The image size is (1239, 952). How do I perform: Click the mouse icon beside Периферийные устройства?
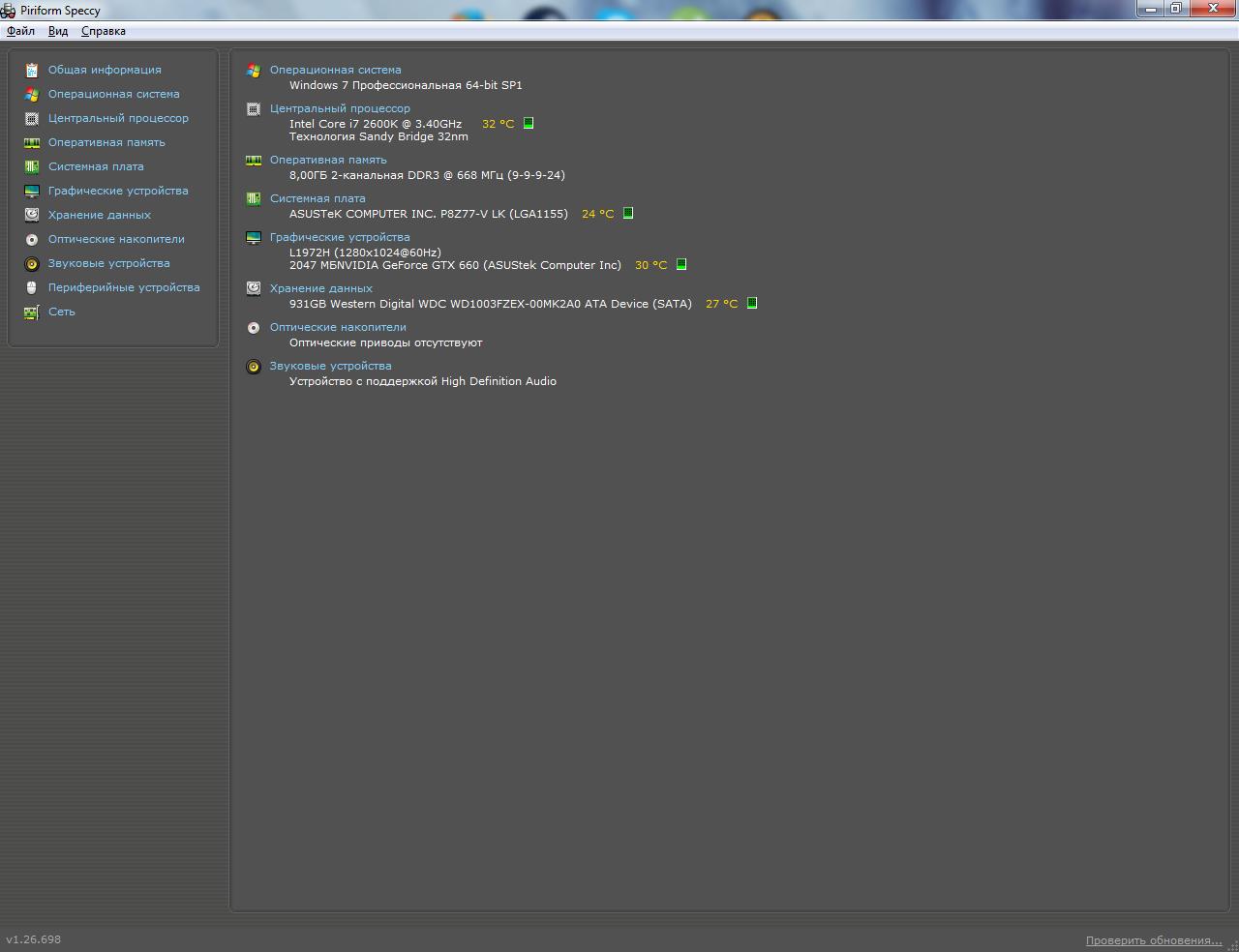pyautogui.click(x=32, y=287)
